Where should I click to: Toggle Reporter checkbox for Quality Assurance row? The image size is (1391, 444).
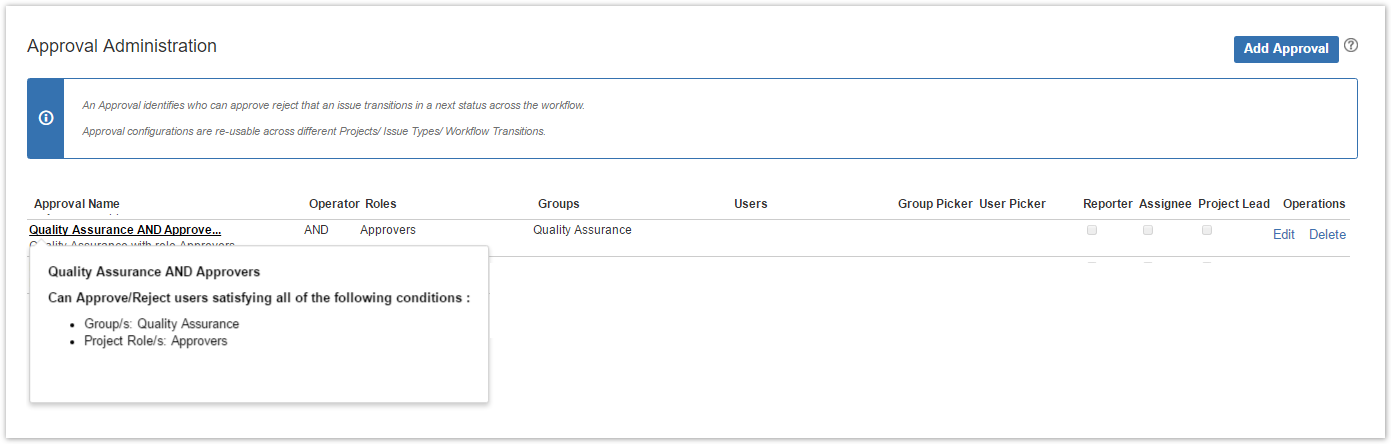[1092, 230]
